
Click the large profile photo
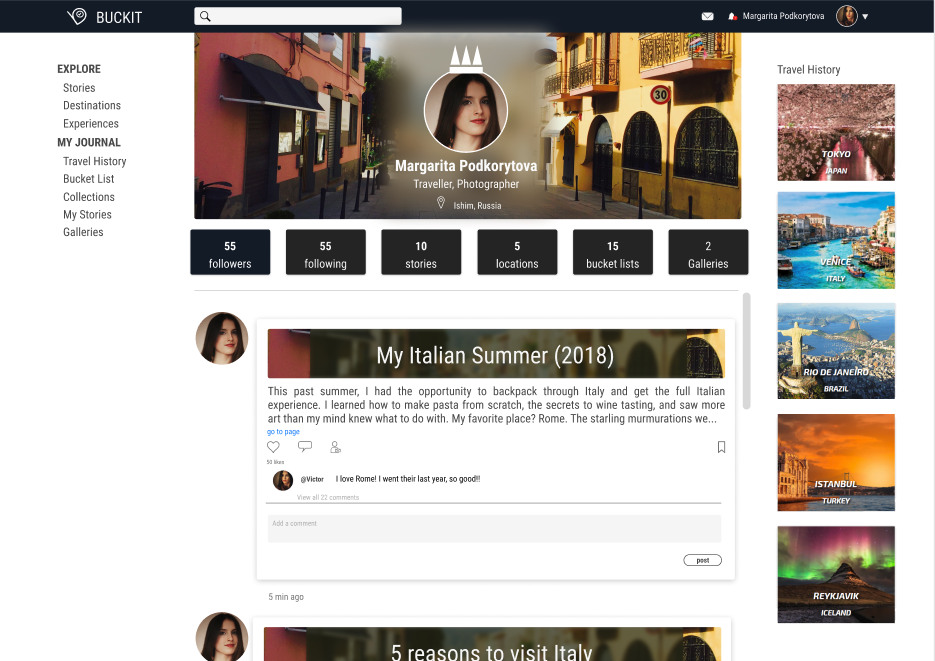[466, 111]
